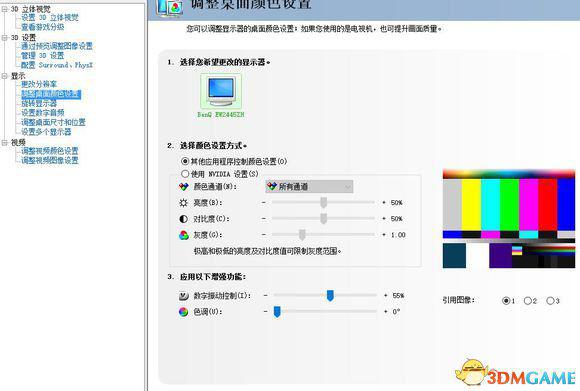Select the BenQ monitor icon
The width and height of the screenshot is (580, 391).
click(x=221, y=91)
